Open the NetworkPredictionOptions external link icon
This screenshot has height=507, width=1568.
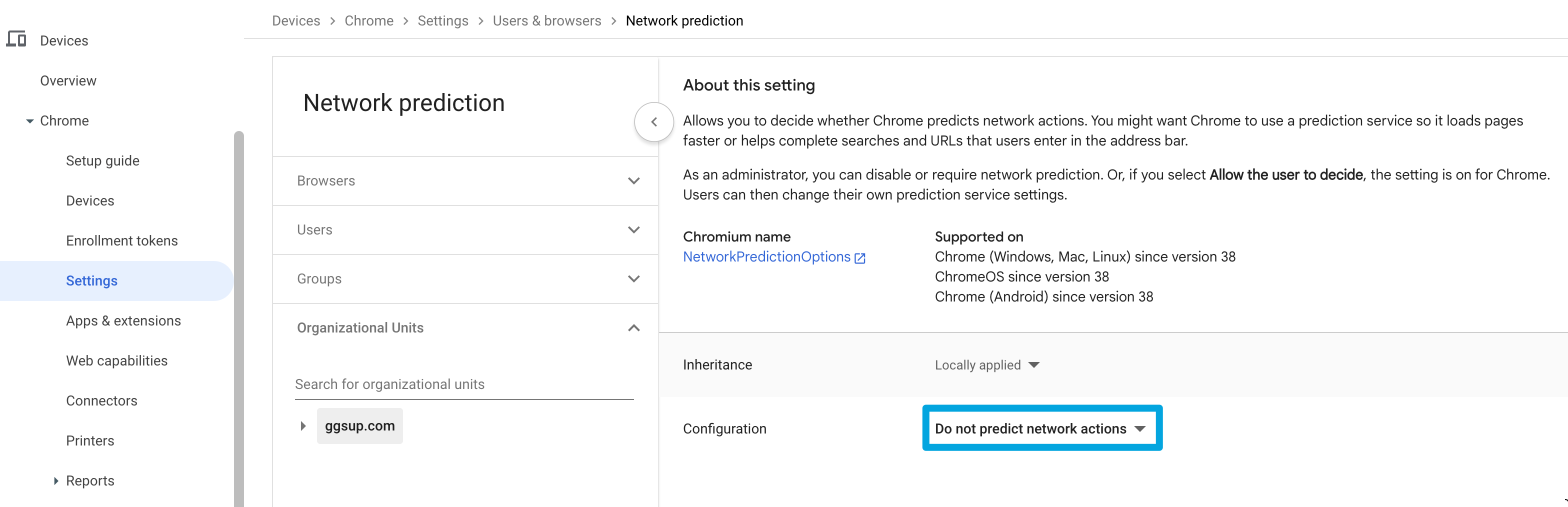859,258
